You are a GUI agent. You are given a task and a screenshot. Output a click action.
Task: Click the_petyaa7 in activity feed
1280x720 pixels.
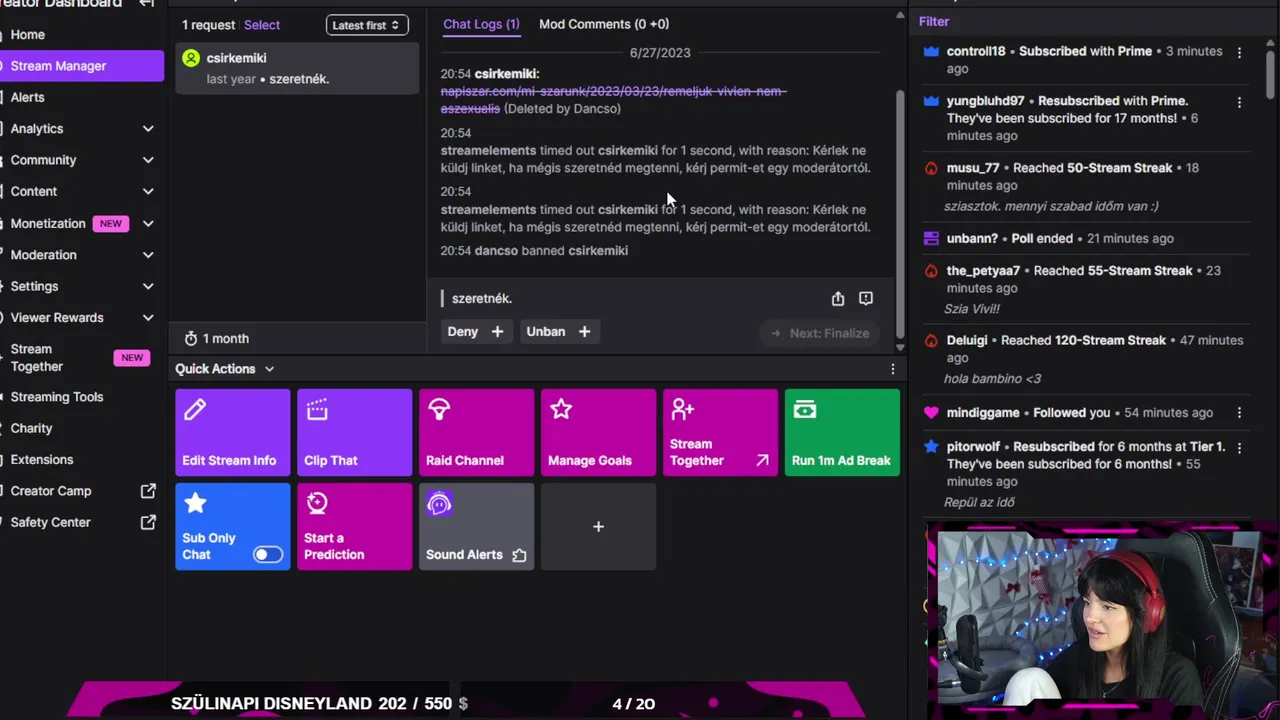pos(984,271)
